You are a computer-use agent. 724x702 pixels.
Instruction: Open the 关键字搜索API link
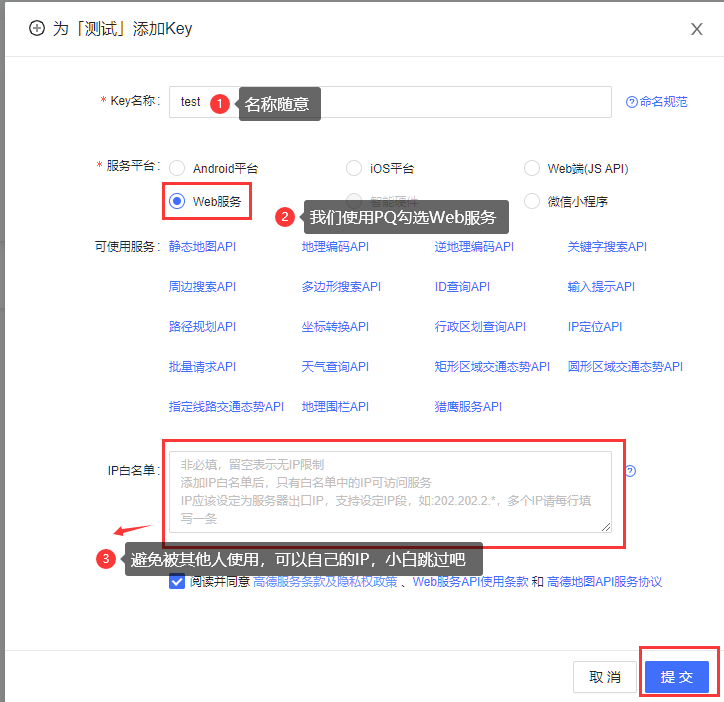pos(607,247)
